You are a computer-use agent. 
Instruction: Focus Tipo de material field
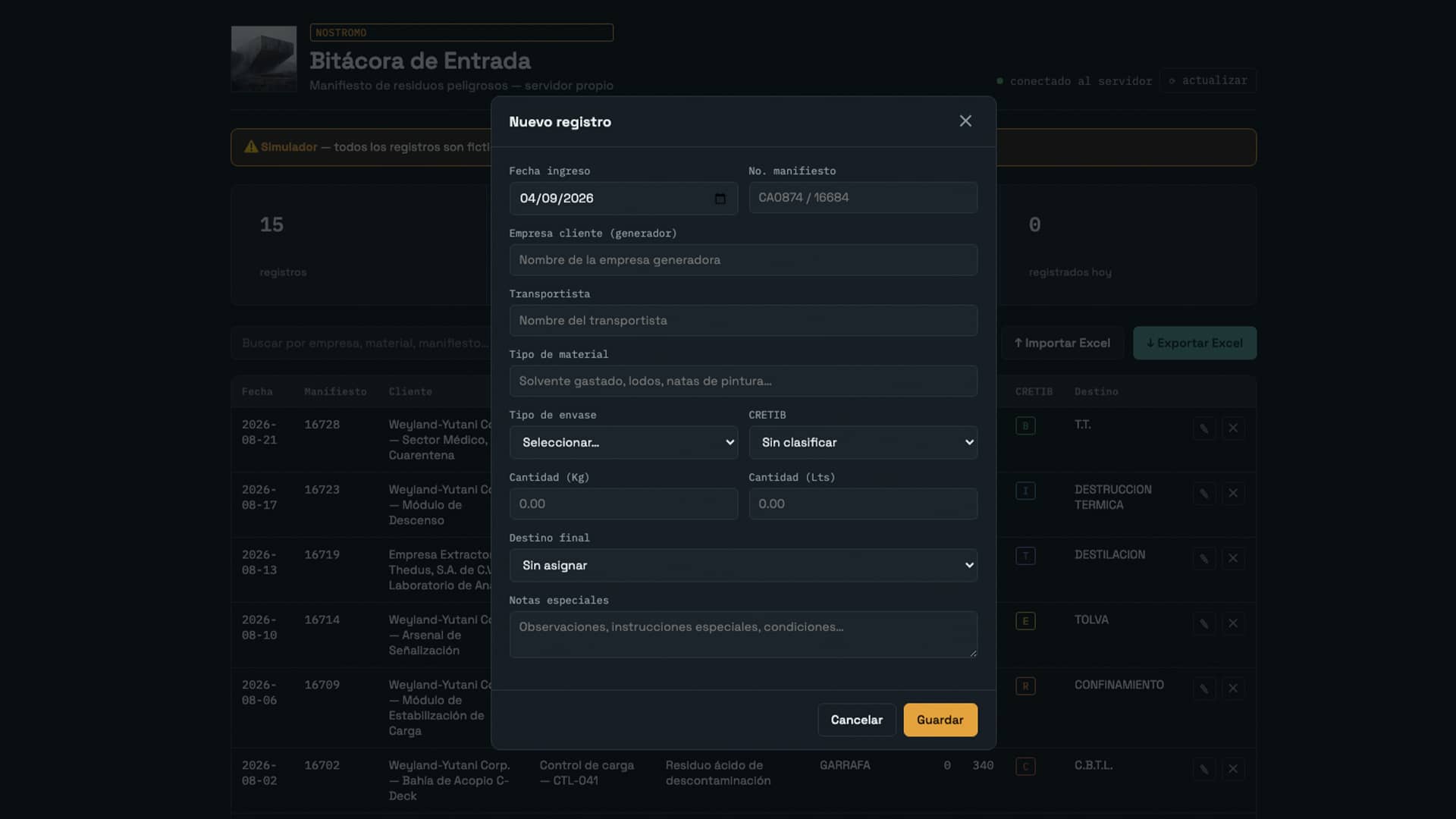743,381
